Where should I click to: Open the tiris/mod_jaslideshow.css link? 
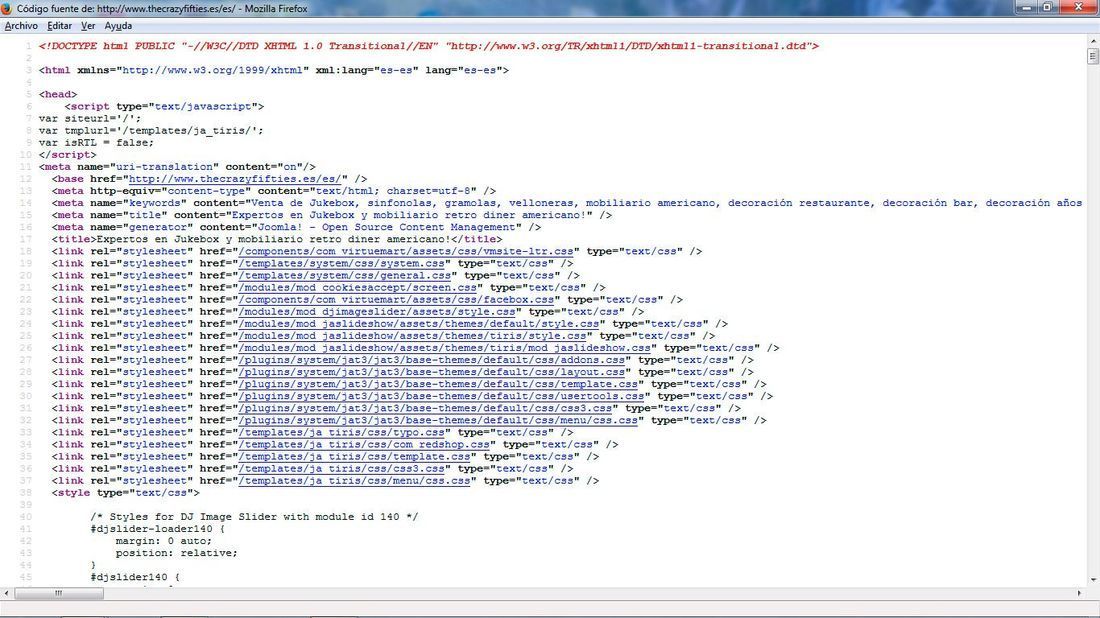(444, 348)
